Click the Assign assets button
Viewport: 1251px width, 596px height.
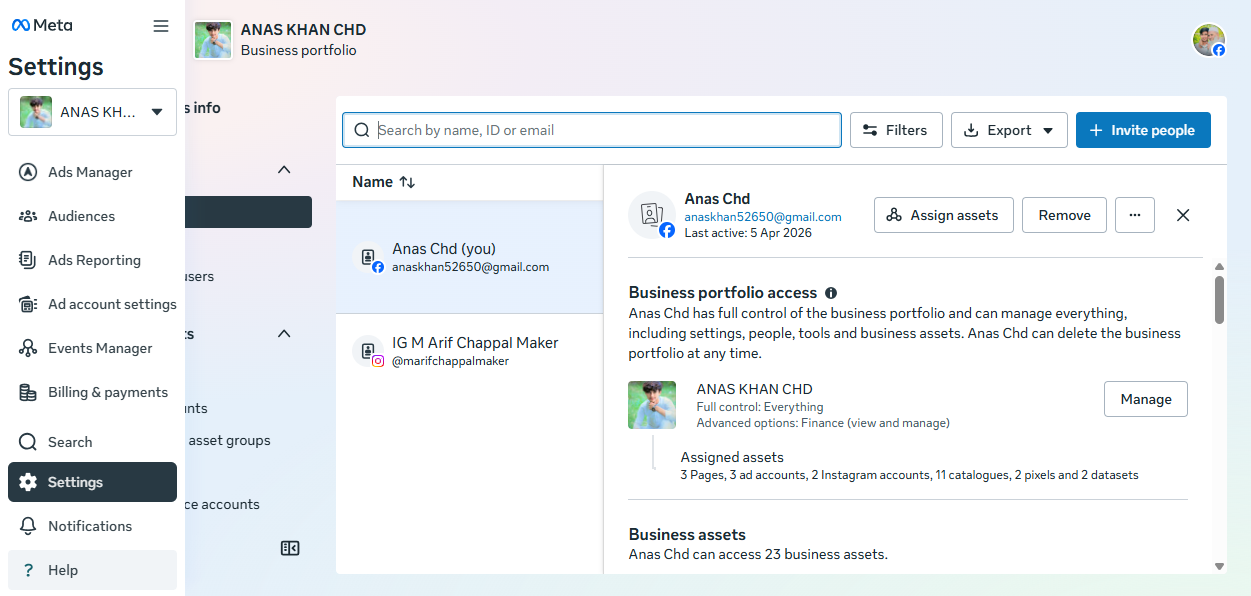pyautogui.click(x=943, y=215)
